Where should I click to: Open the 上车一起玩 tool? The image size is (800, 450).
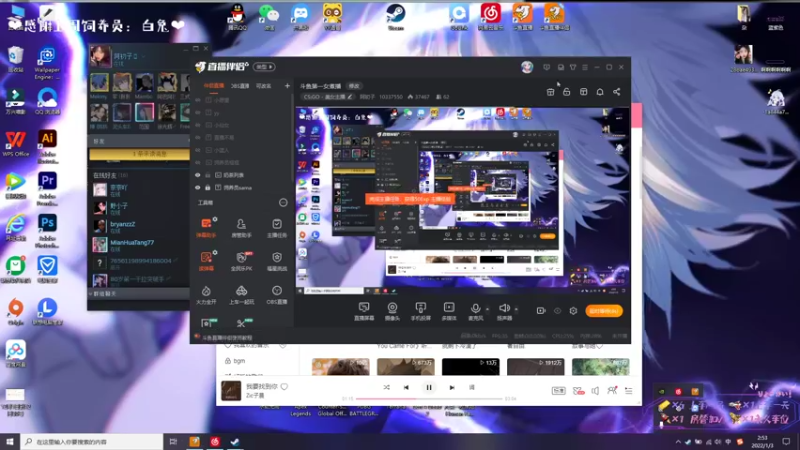(x=241, y=294)
